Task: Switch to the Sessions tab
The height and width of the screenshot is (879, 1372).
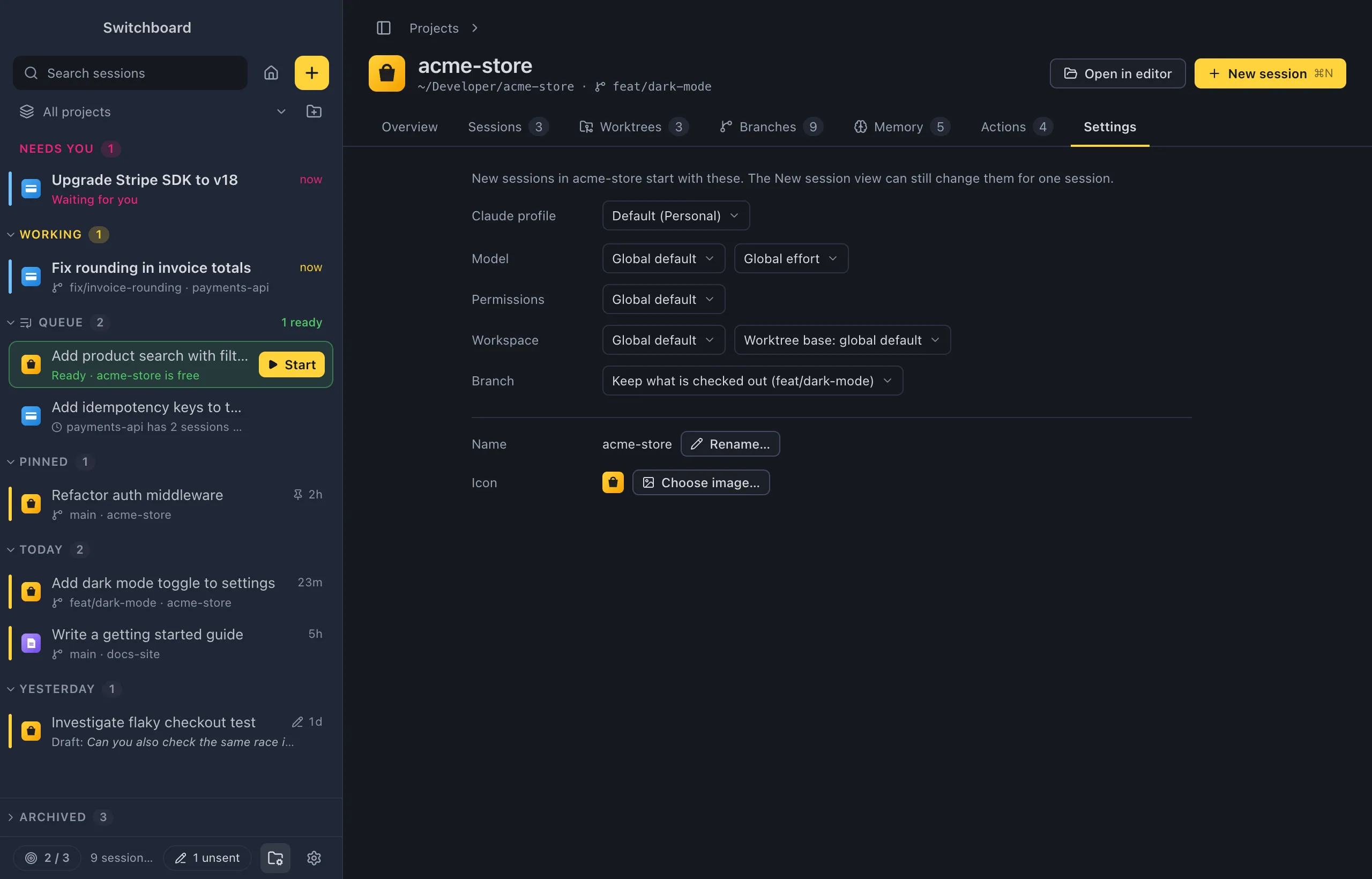Action: click(508, 126)
